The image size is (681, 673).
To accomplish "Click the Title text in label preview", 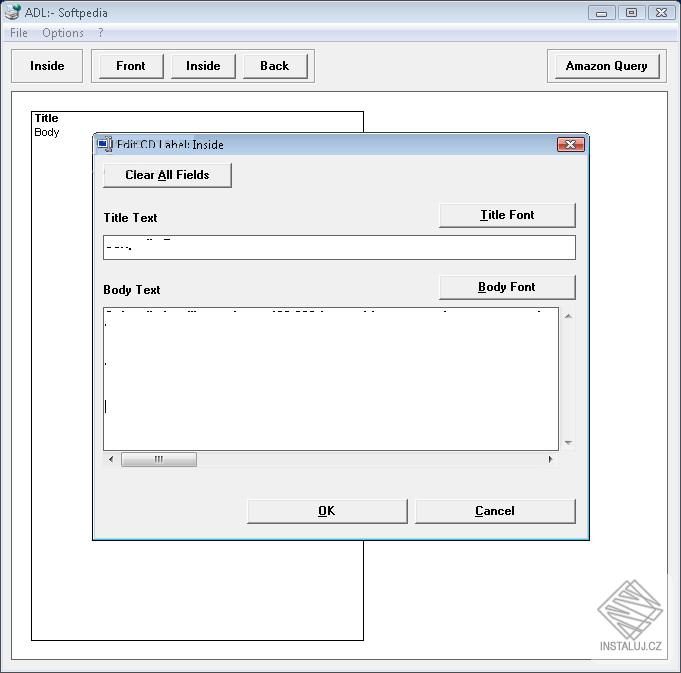I will coord(46,118).
